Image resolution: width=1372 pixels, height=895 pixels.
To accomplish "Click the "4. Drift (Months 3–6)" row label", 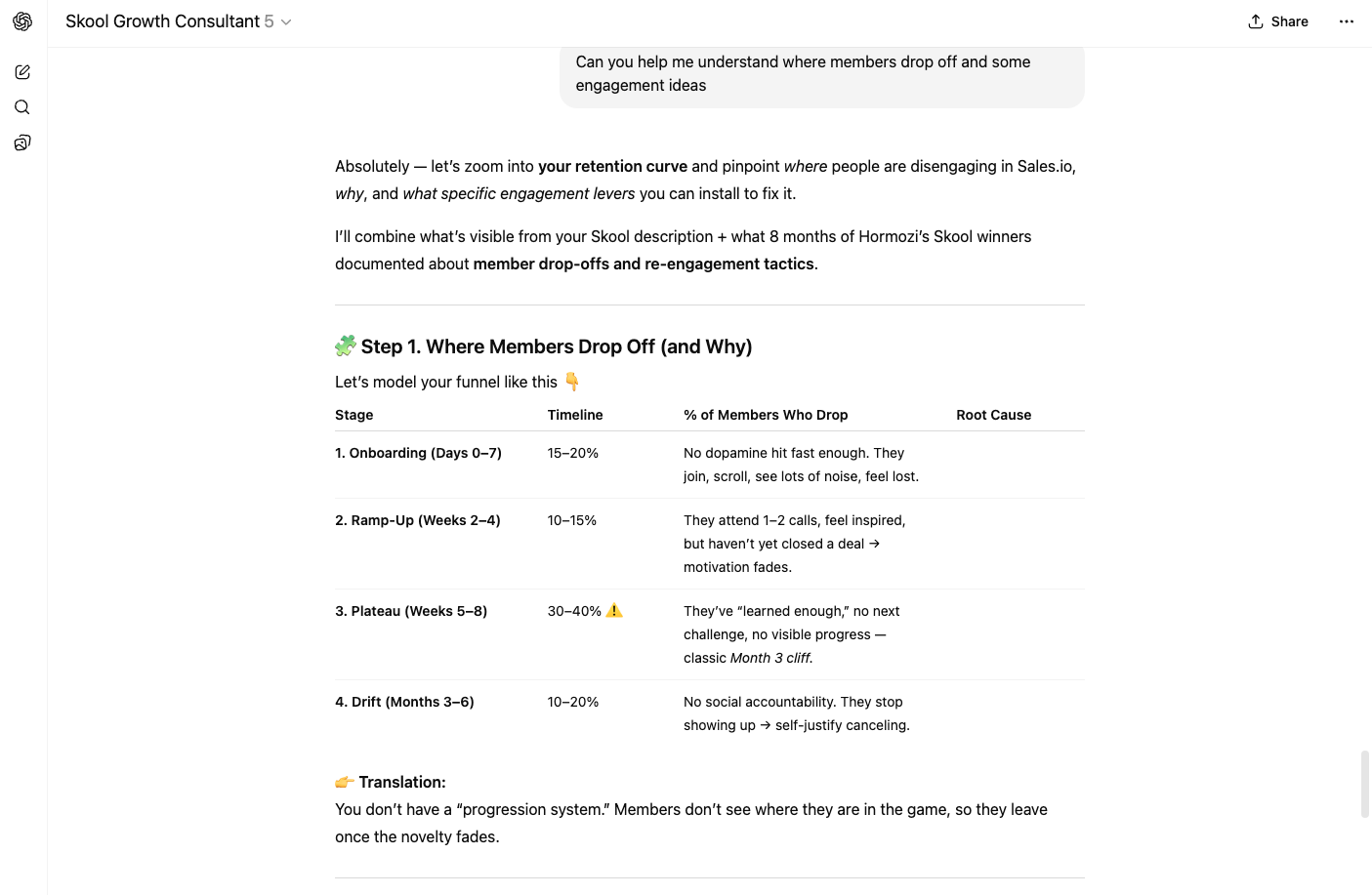I will click(x=404, y=702).
